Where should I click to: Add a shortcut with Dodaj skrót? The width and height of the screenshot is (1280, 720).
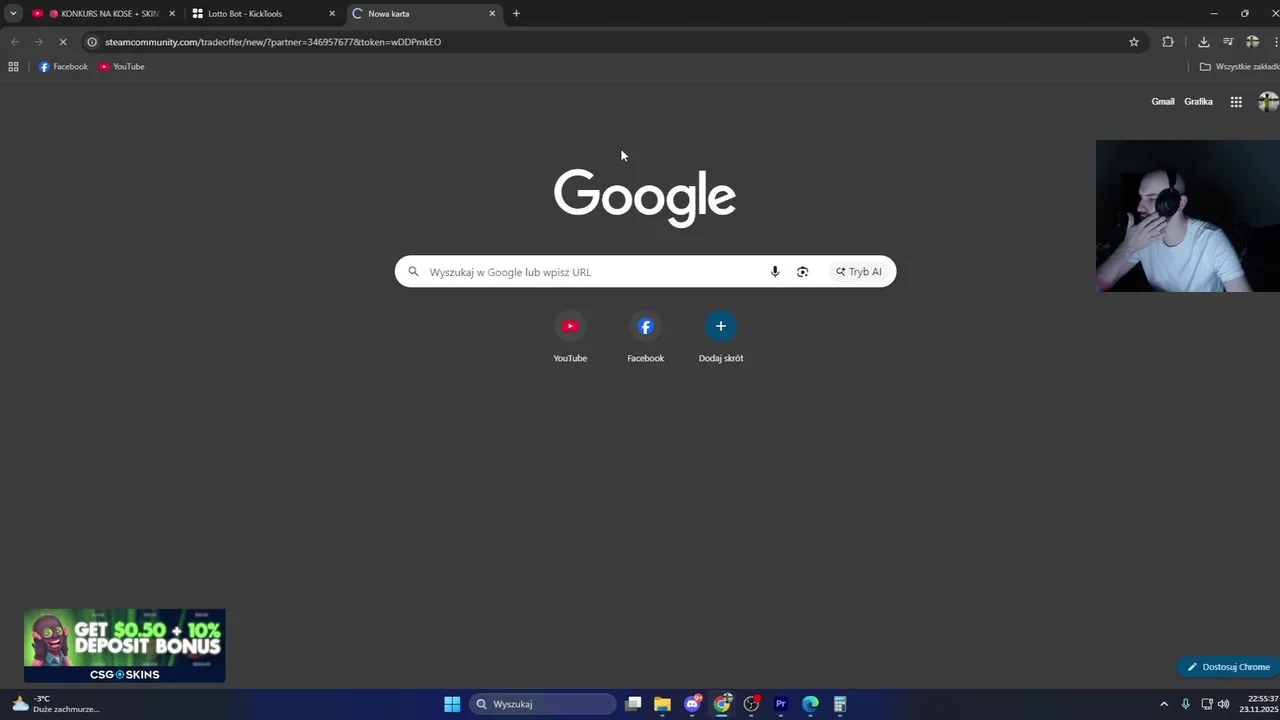720,338
